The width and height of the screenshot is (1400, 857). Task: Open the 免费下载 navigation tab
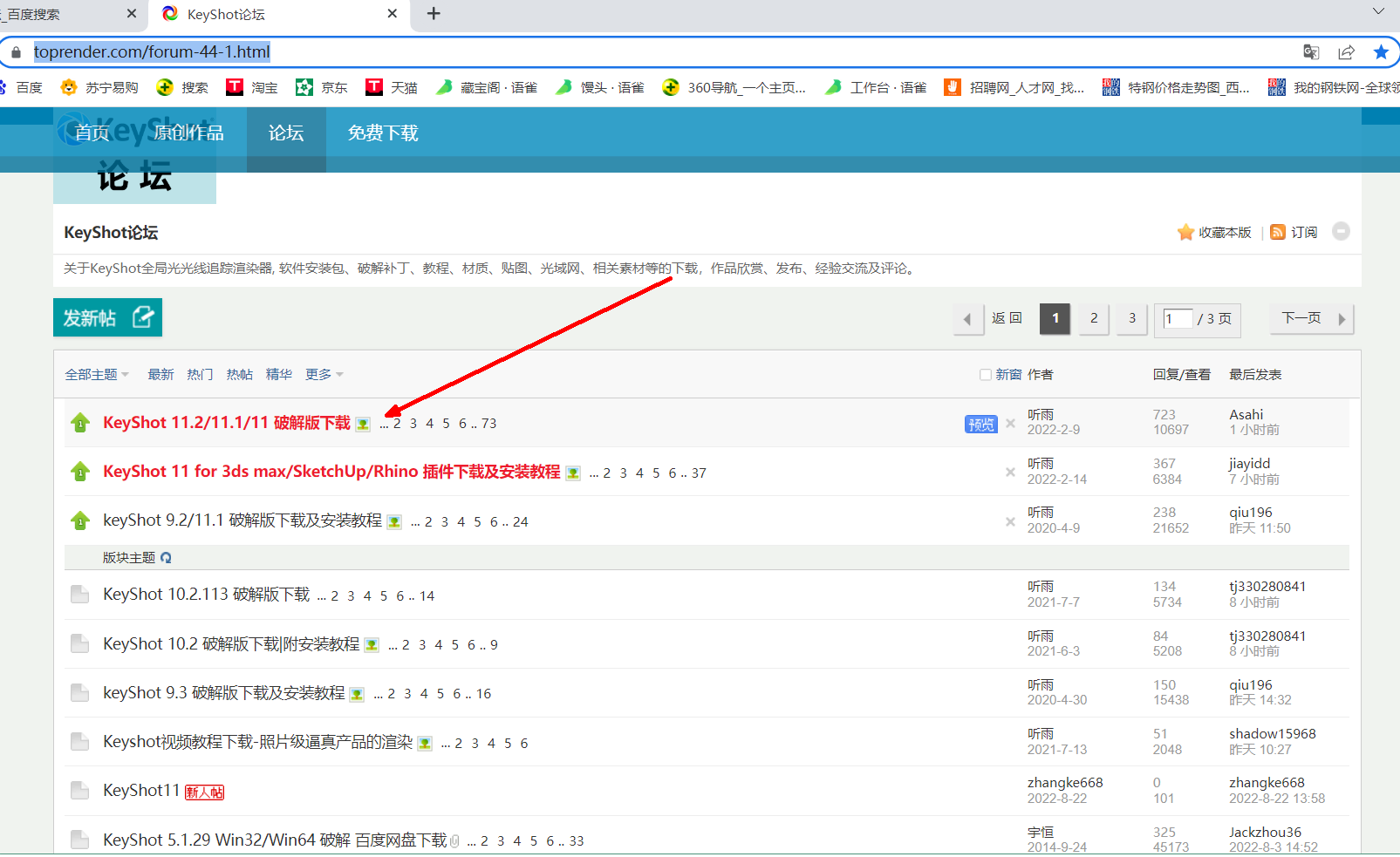point(383,133)
